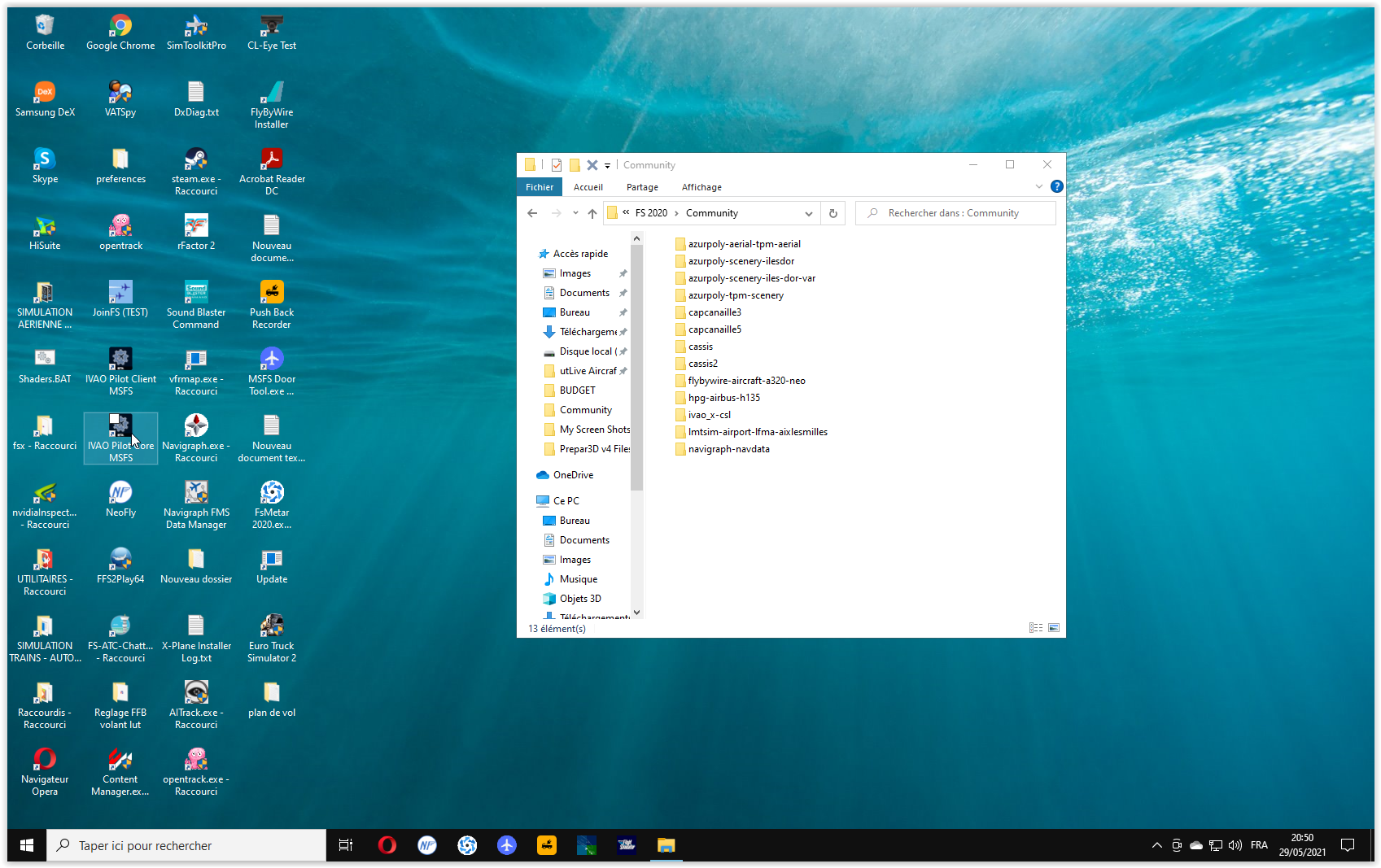This screenshot has height=868, width=1381.
Task: Click FS 2020 in the breadcrumb path
Action: [651, 213]
